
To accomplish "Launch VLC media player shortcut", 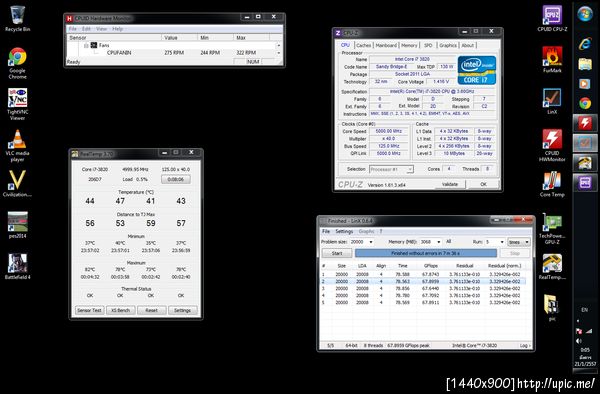I will tap(17, 145).
